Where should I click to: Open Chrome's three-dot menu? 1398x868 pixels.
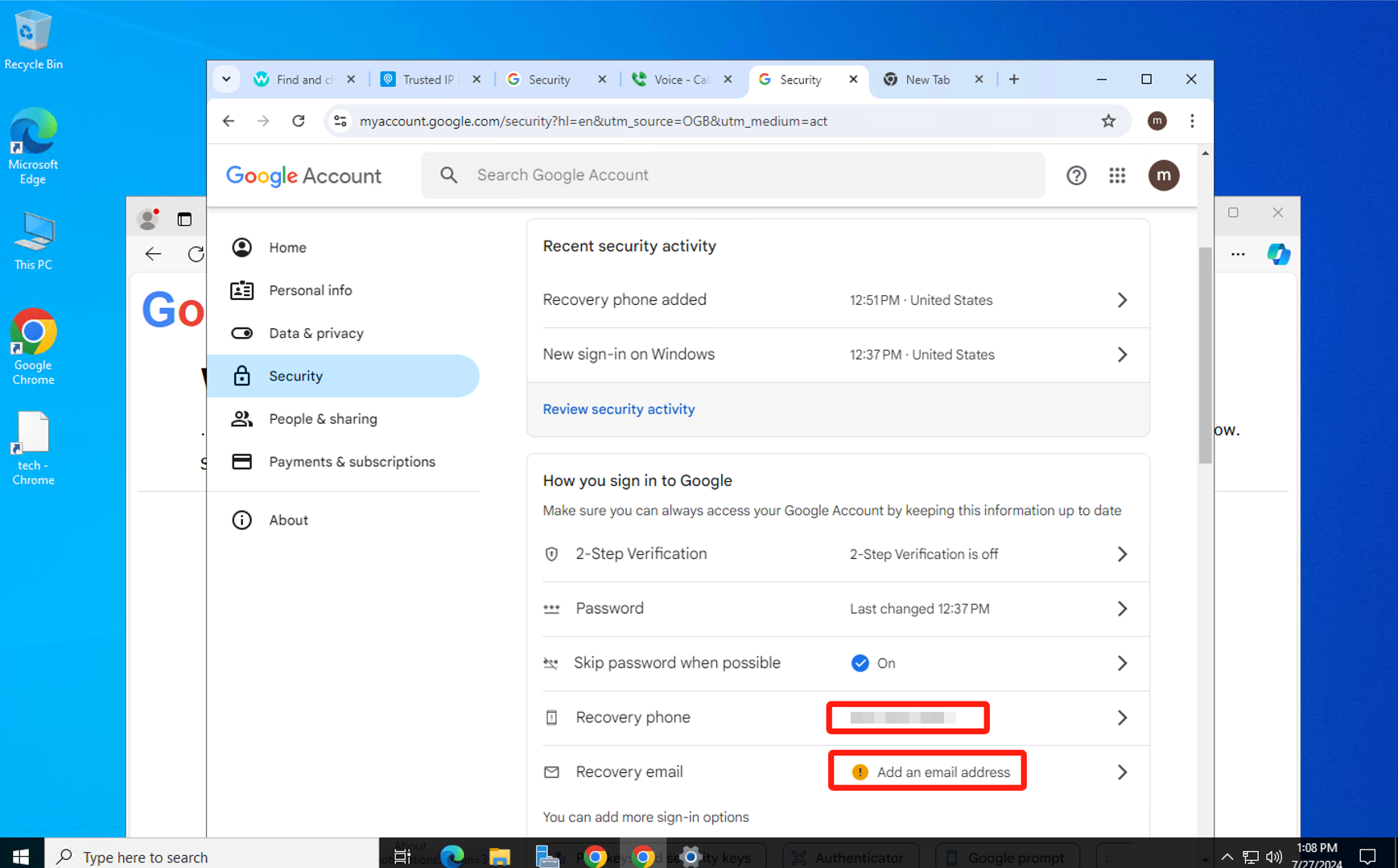(1192, 121)
